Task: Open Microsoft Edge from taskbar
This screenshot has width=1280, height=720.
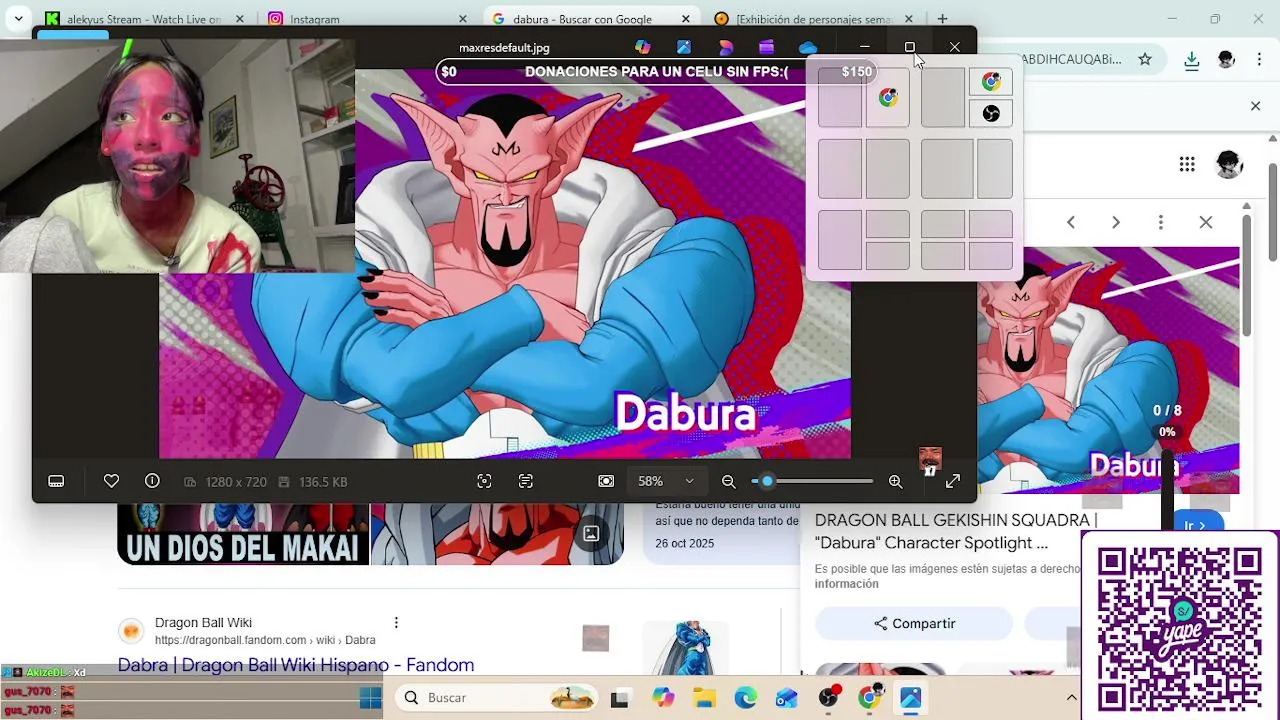Action: pyautogui.click(x=746, y=698)
